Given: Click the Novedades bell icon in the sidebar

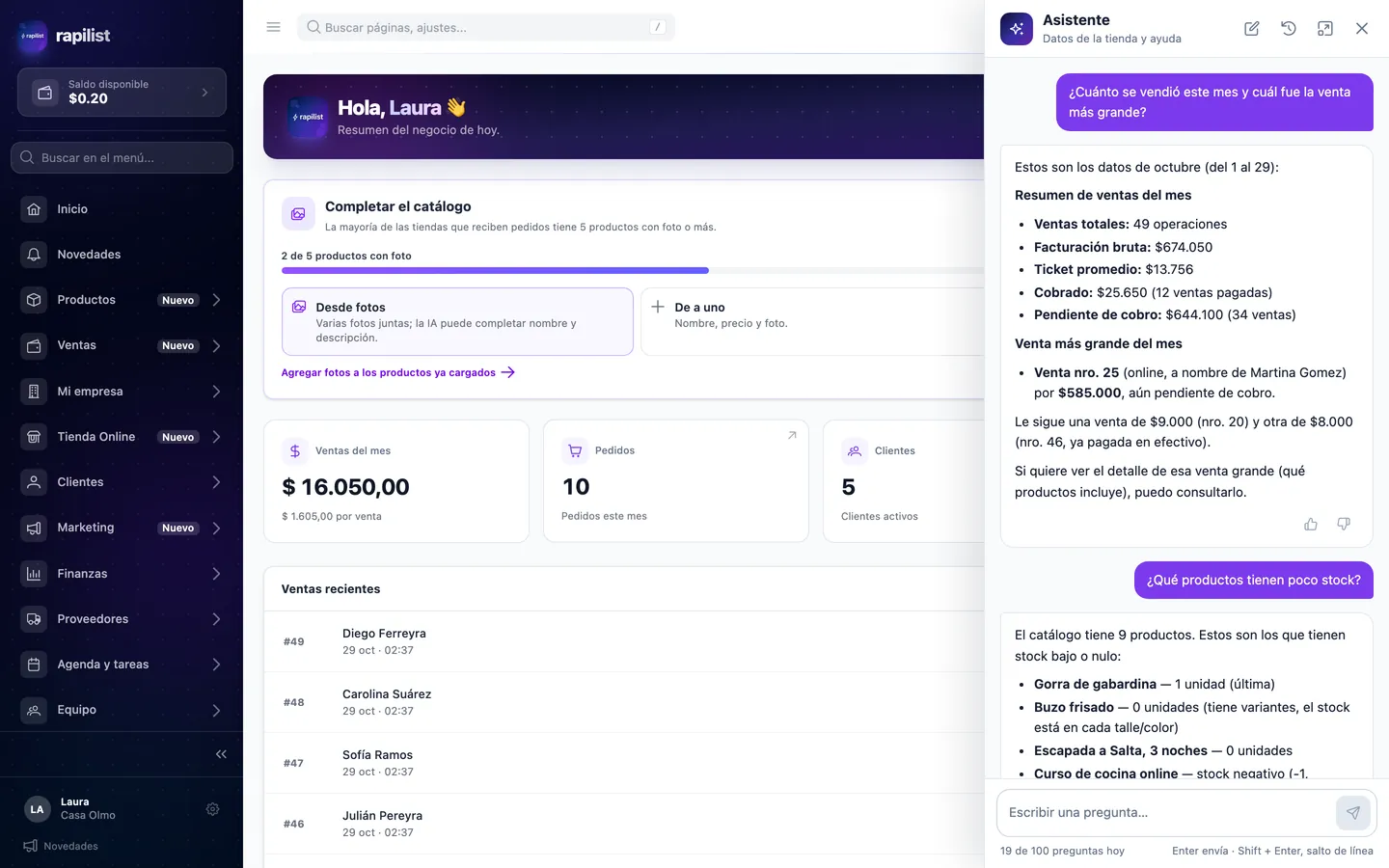Looking at the screenshot, I should coord(34,255).
